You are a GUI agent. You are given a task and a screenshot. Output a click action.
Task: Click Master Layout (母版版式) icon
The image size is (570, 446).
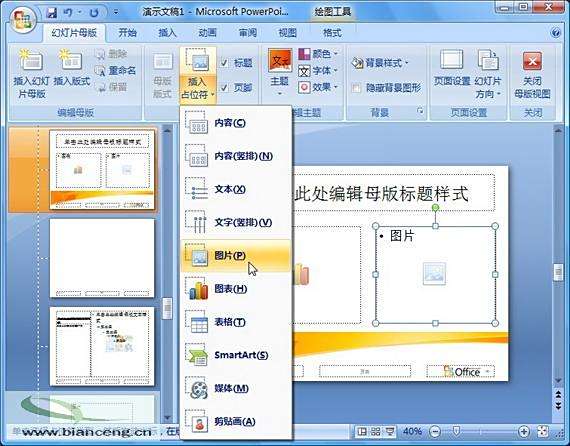click(x=162, y=76)
